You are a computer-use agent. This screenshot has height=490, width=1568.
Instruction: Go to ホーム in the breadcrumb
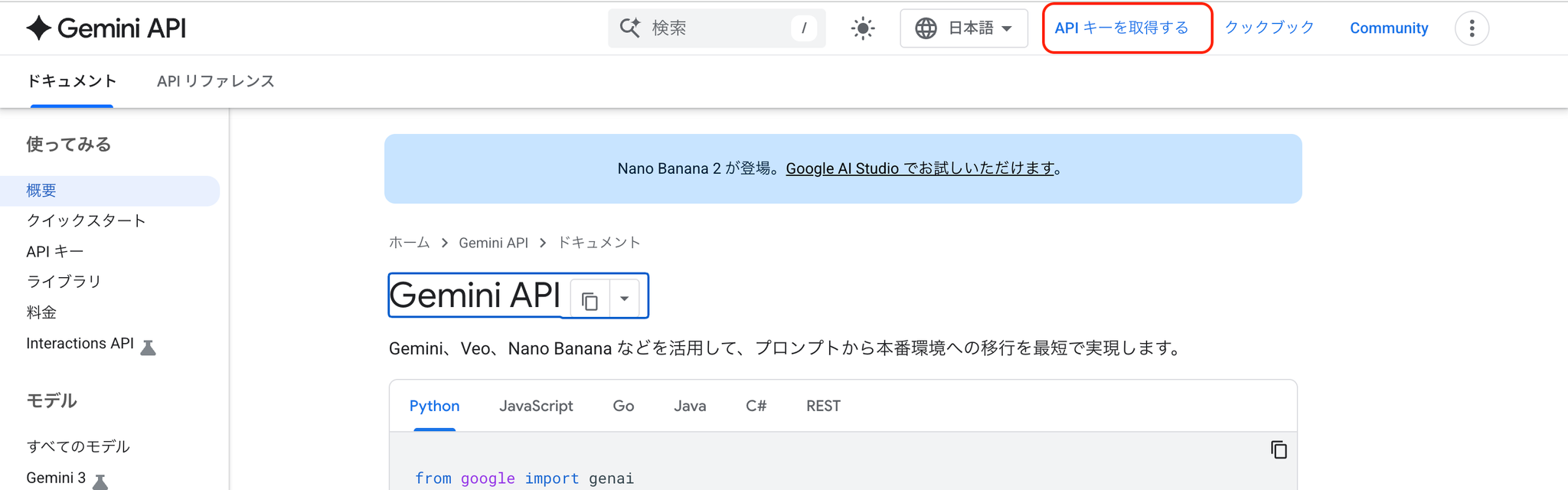pos(409,243)
